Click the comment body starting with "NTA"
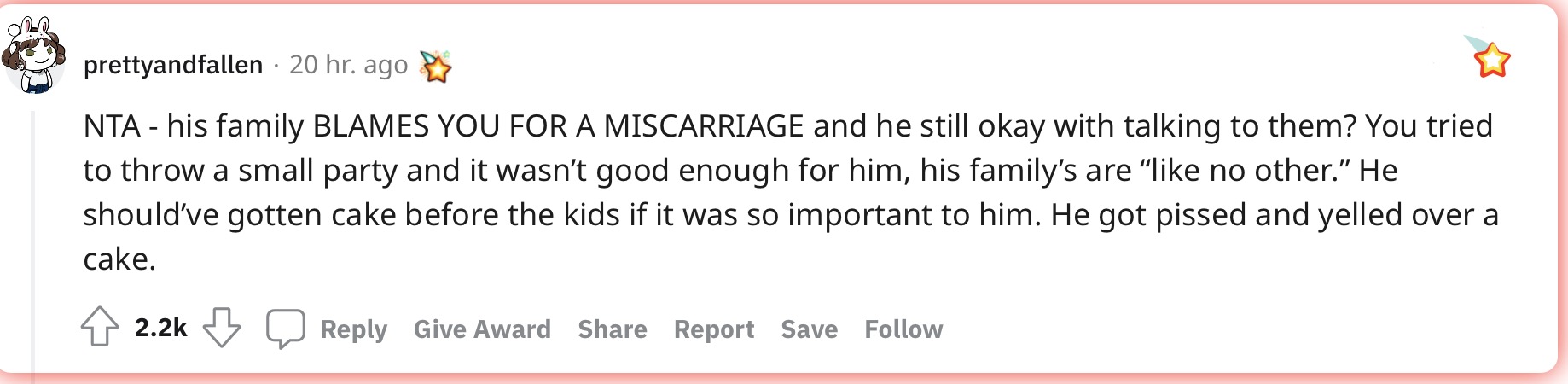This screenshot has height=384, width=1568. [791, 192]
